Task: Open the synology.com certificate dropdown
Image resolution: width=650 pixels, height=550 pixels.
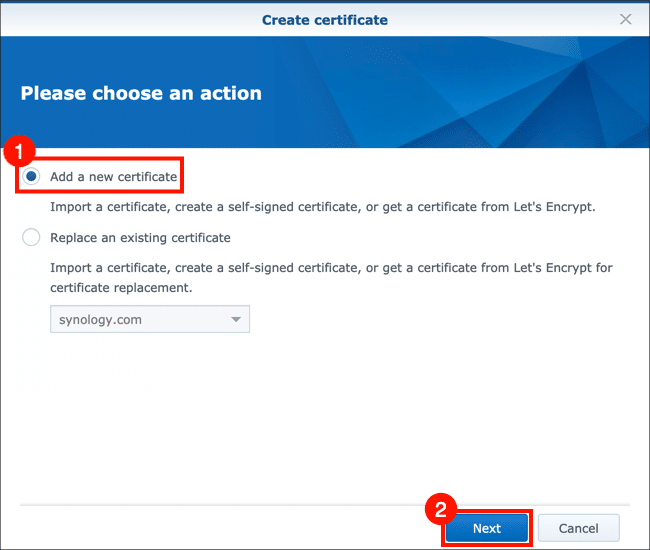Action: 149,320
